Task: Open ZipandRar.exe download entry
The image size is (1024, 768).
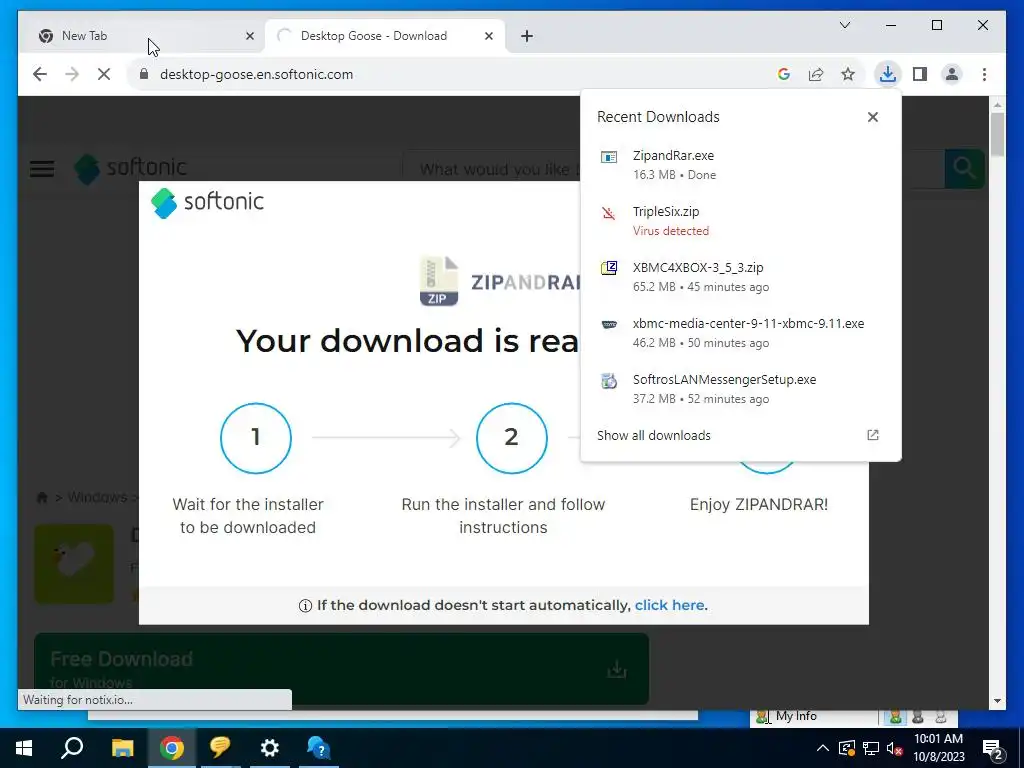Action: coord(741,165)
